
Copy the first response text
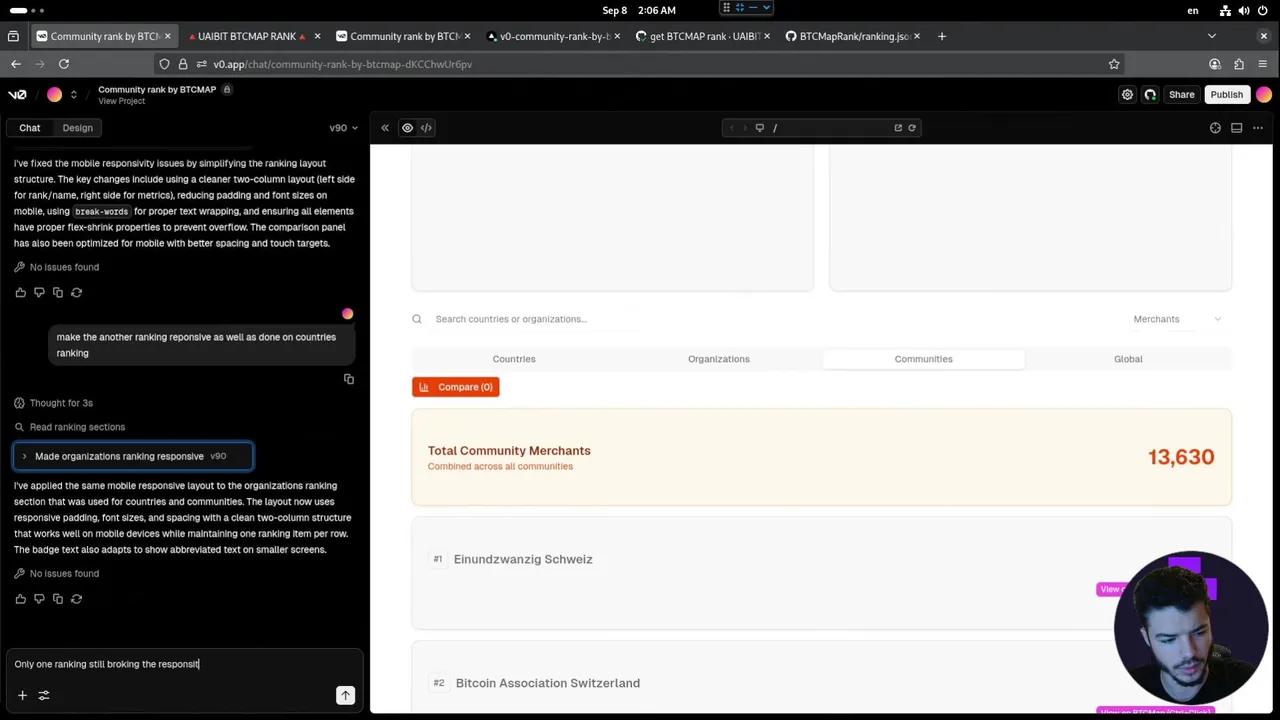(58, 292)
